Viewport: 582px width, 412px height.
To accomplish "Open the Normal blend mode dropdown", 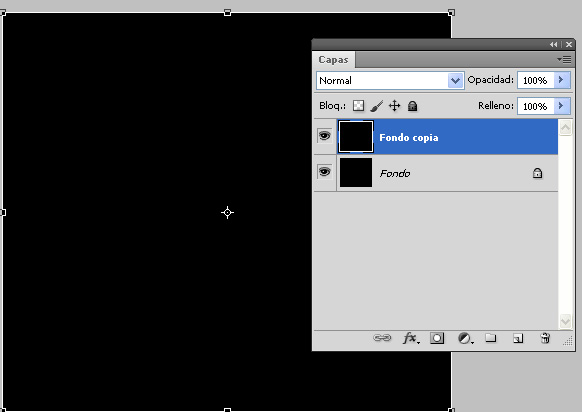I will (390, 80).
